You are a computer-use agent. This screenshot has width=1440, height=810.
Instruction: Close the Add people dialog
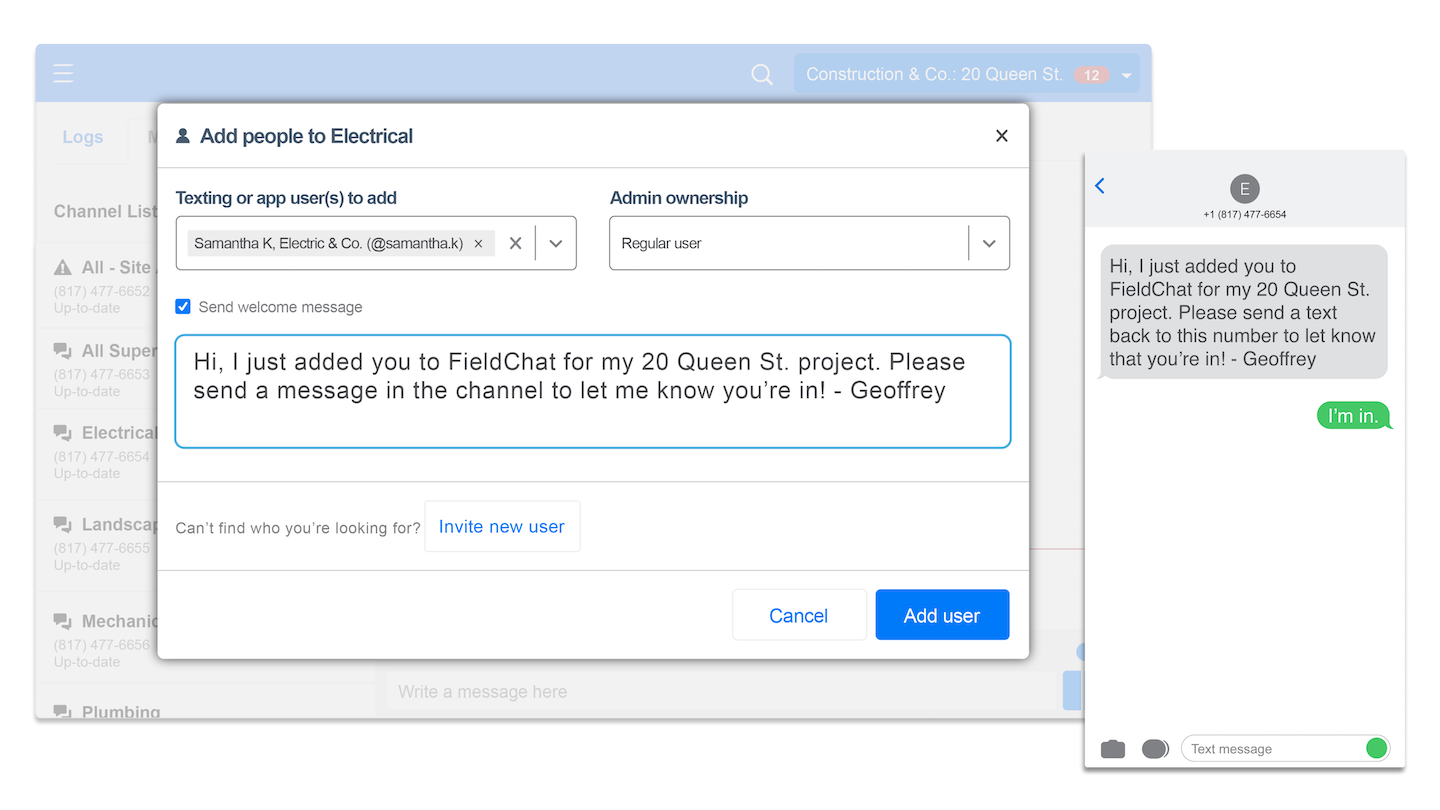click(1001, 136)
